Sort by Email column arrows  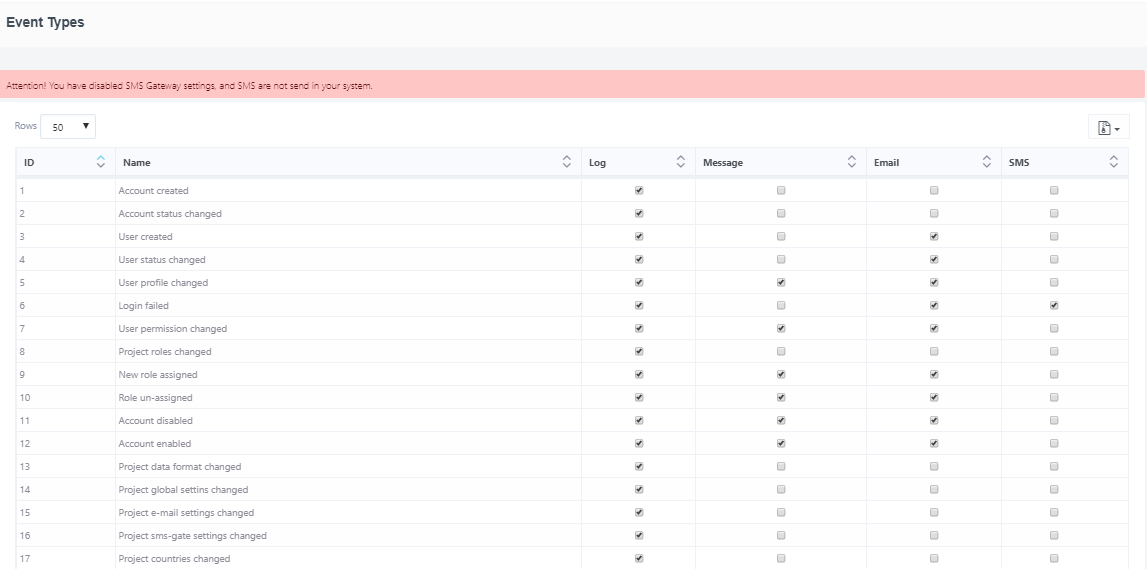[x=987, y=162]
